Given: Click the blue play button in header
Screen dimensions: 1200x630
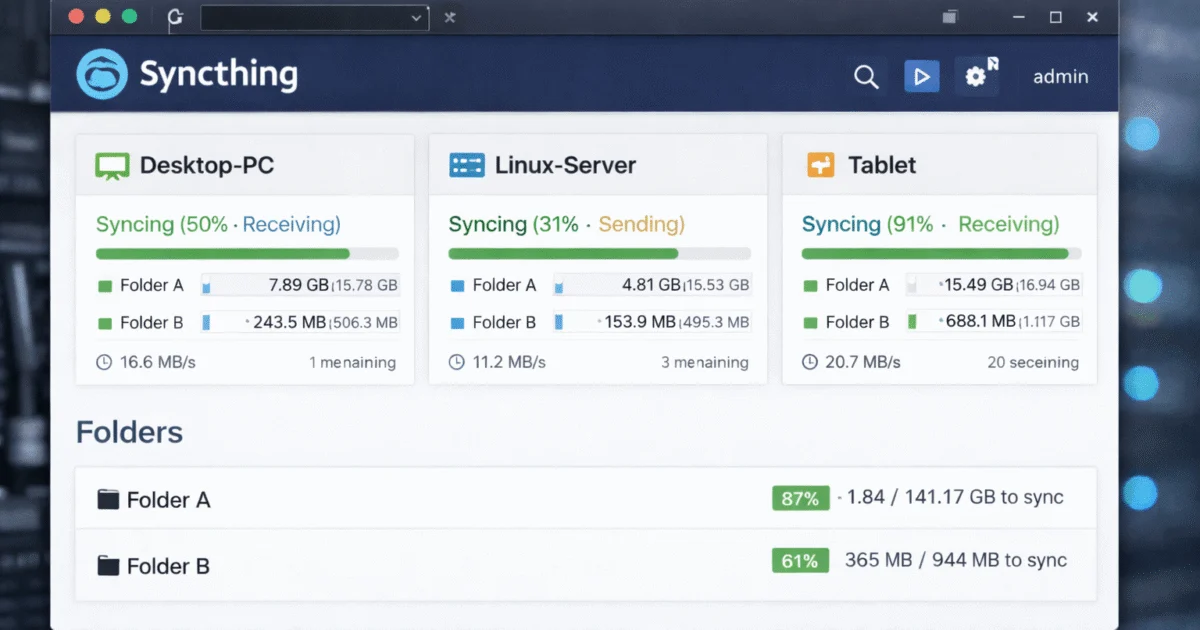Looking at the screenshot, I should [922, 76].
